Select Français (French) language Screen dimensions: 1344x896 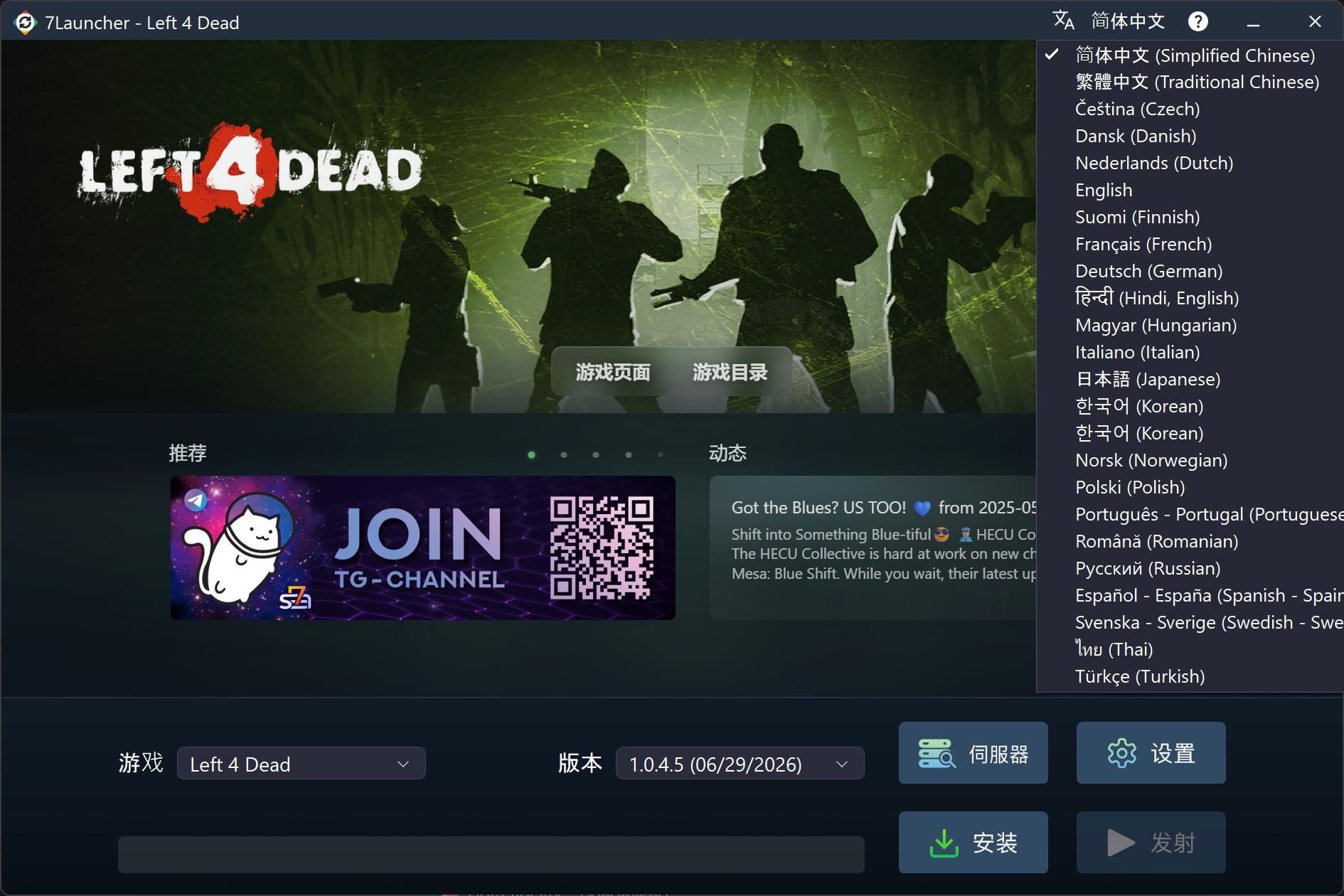(1190, 245)
